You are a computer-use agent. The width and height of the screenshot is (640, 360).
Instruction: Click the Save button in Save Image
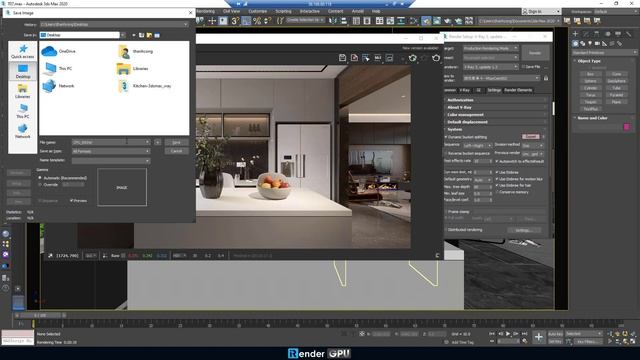[x=176, y=142]
